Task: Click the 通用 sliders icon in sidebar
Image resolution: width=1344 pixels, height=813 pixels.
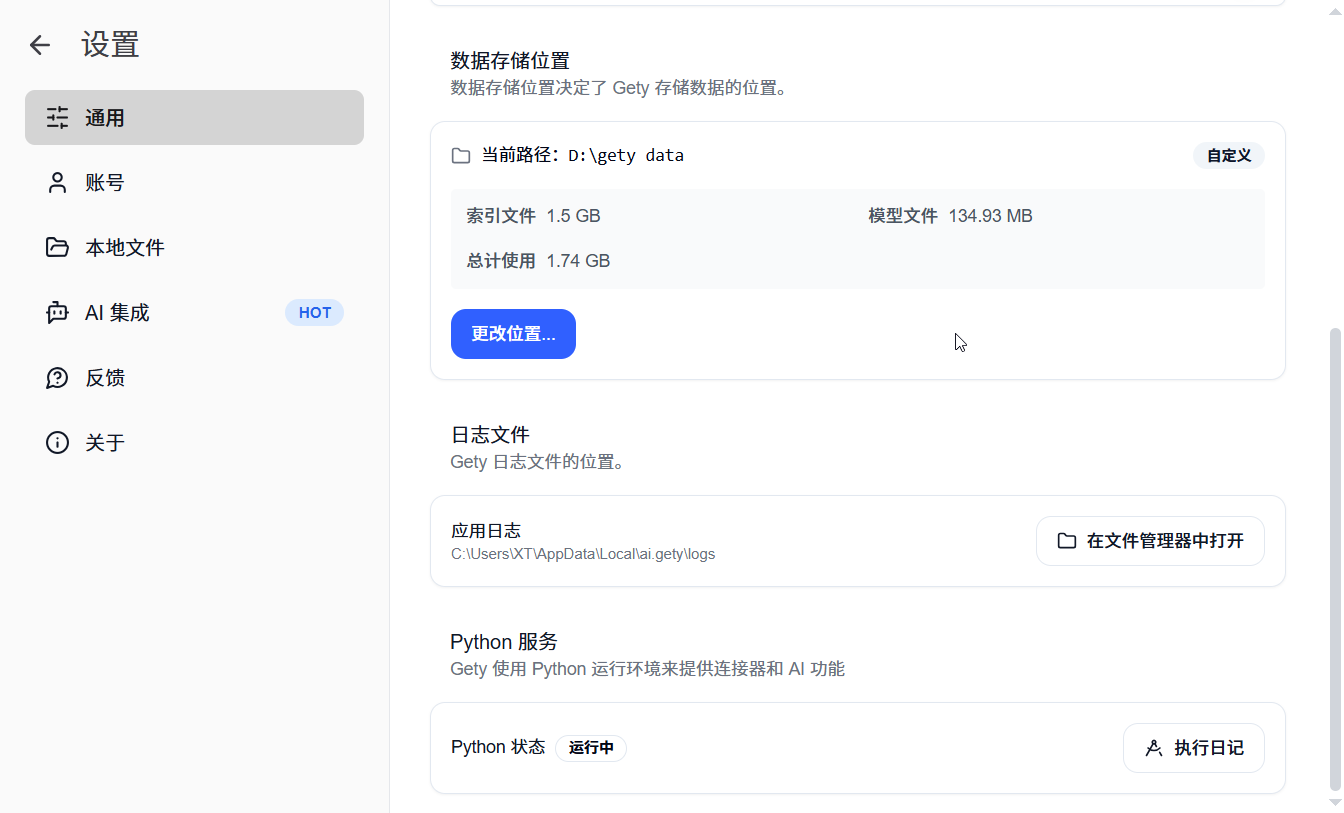Action: (x=58, y=118)
